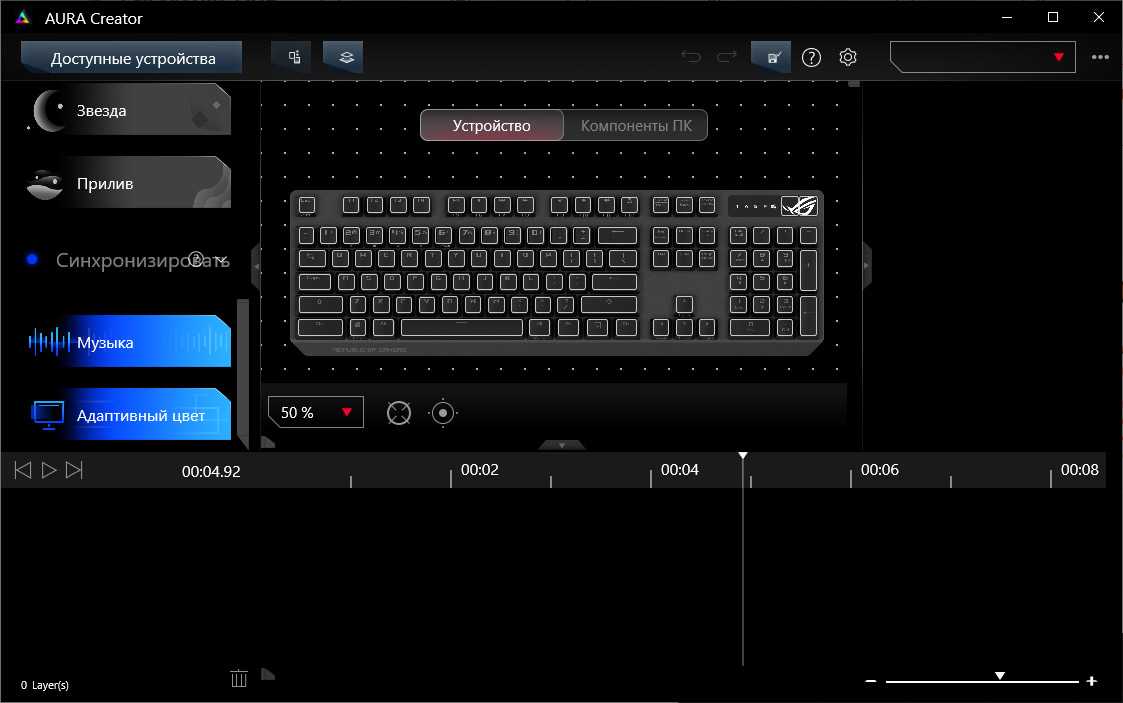Click the save and apply icon
The image size is (1123, 703).
(x=772, y=57)
